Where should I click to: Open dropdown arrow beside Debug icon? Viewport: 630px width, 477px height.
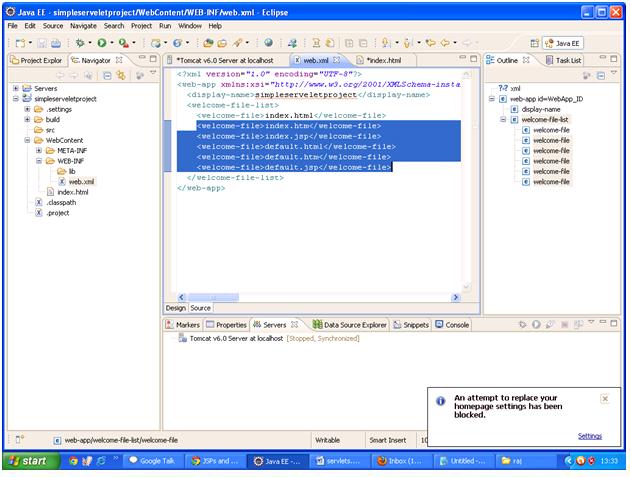click(90, 43)
